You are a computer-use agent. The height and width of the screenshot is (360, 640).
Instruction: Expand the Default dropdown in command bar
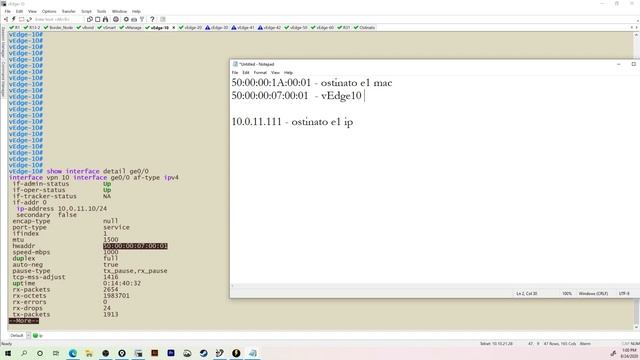point(28,336)
